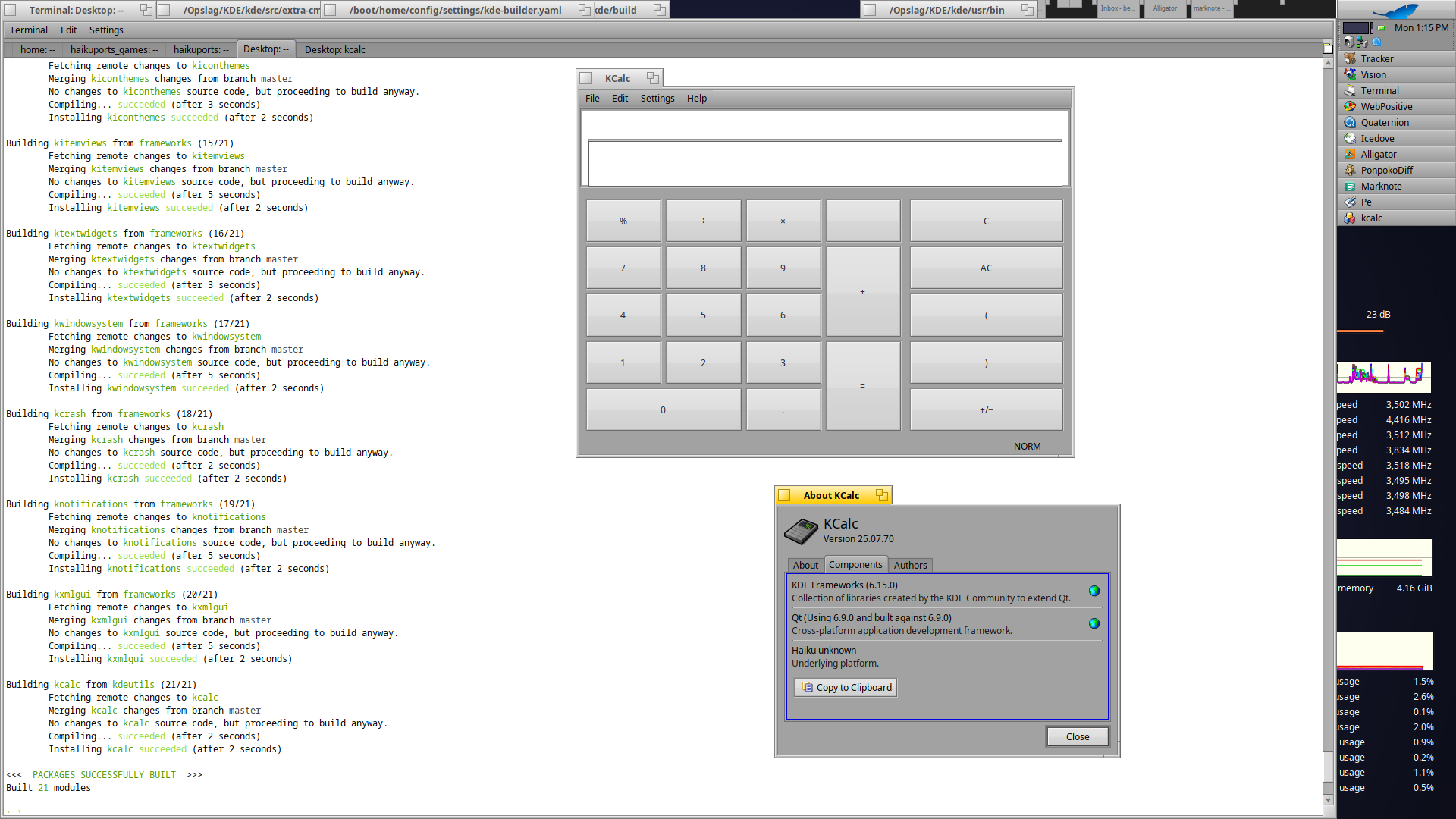Switch to Marknote in the Deskbar
Viewport: 1456px width, 819px height.
(1380, 186)
